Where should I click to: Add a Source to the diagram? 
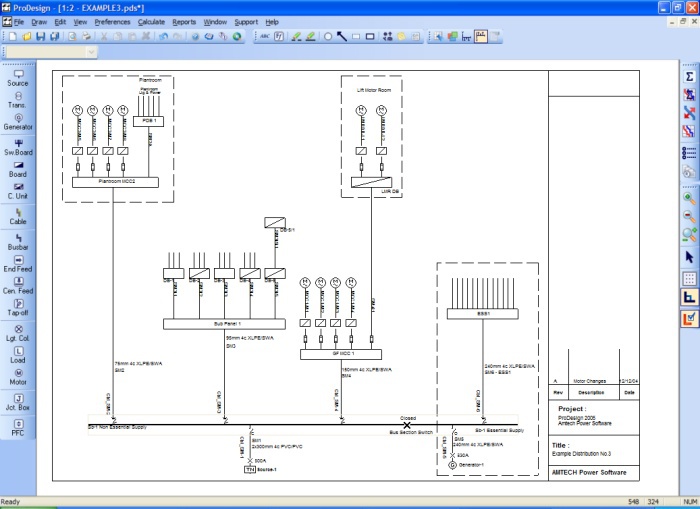click(18, 78)
